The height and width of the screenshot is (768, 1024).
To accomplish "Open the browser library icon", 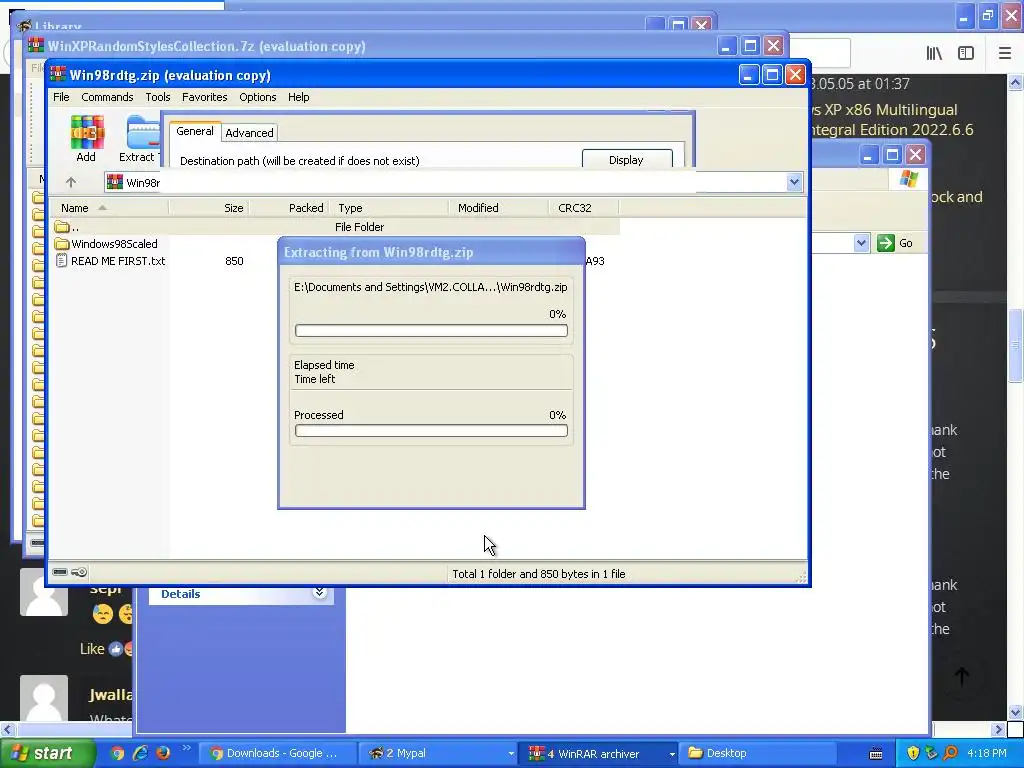I will pyautogui.click(x=935, y=53).
